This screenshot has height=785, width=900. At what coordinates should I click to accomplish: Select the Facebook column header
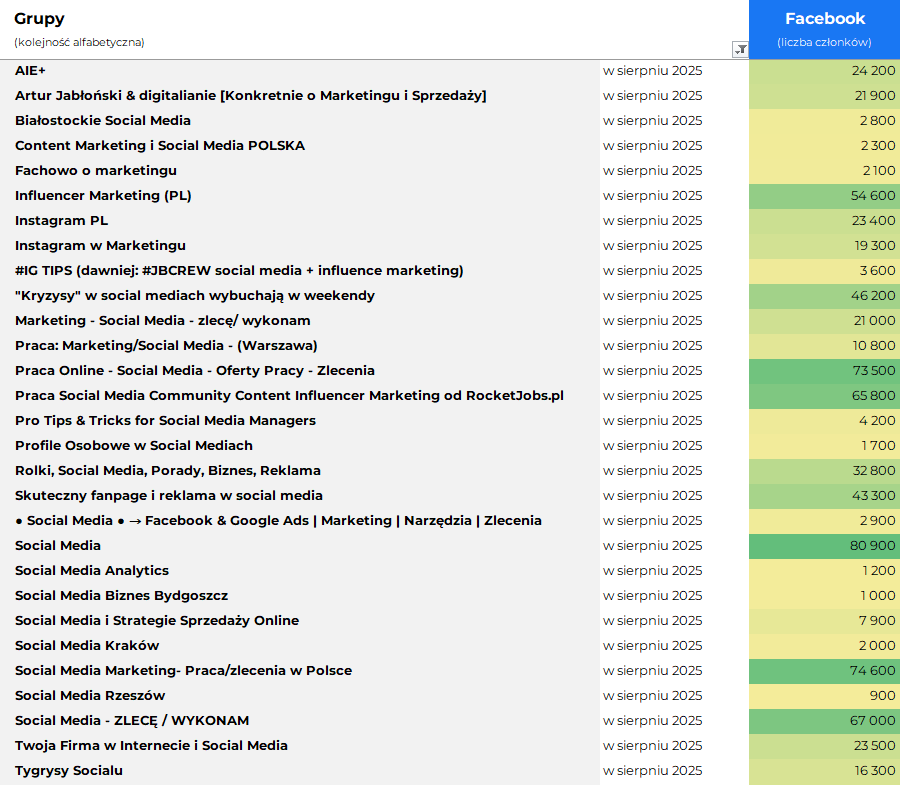click(824, 29)
